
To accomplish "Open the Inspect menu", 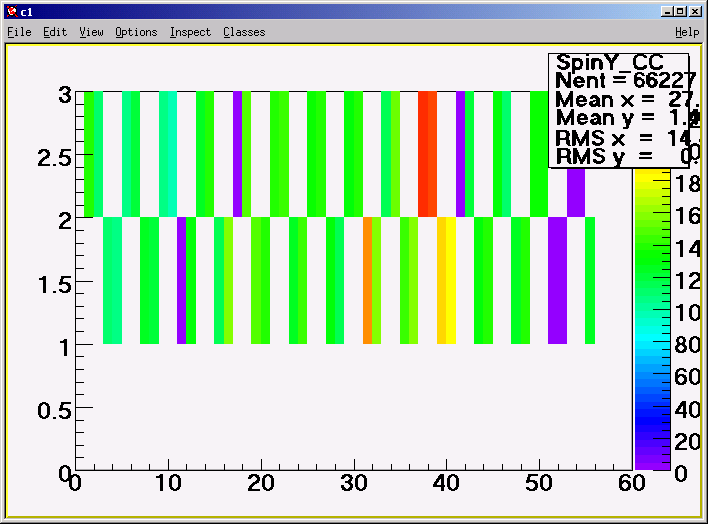I will (x=190, y=32).
